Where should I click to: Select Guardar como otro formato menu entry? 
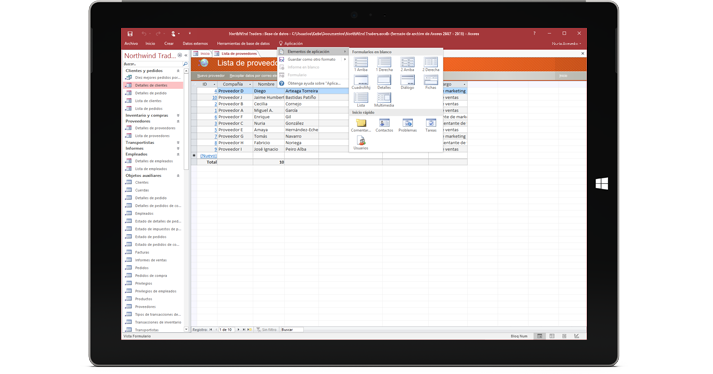311,60
